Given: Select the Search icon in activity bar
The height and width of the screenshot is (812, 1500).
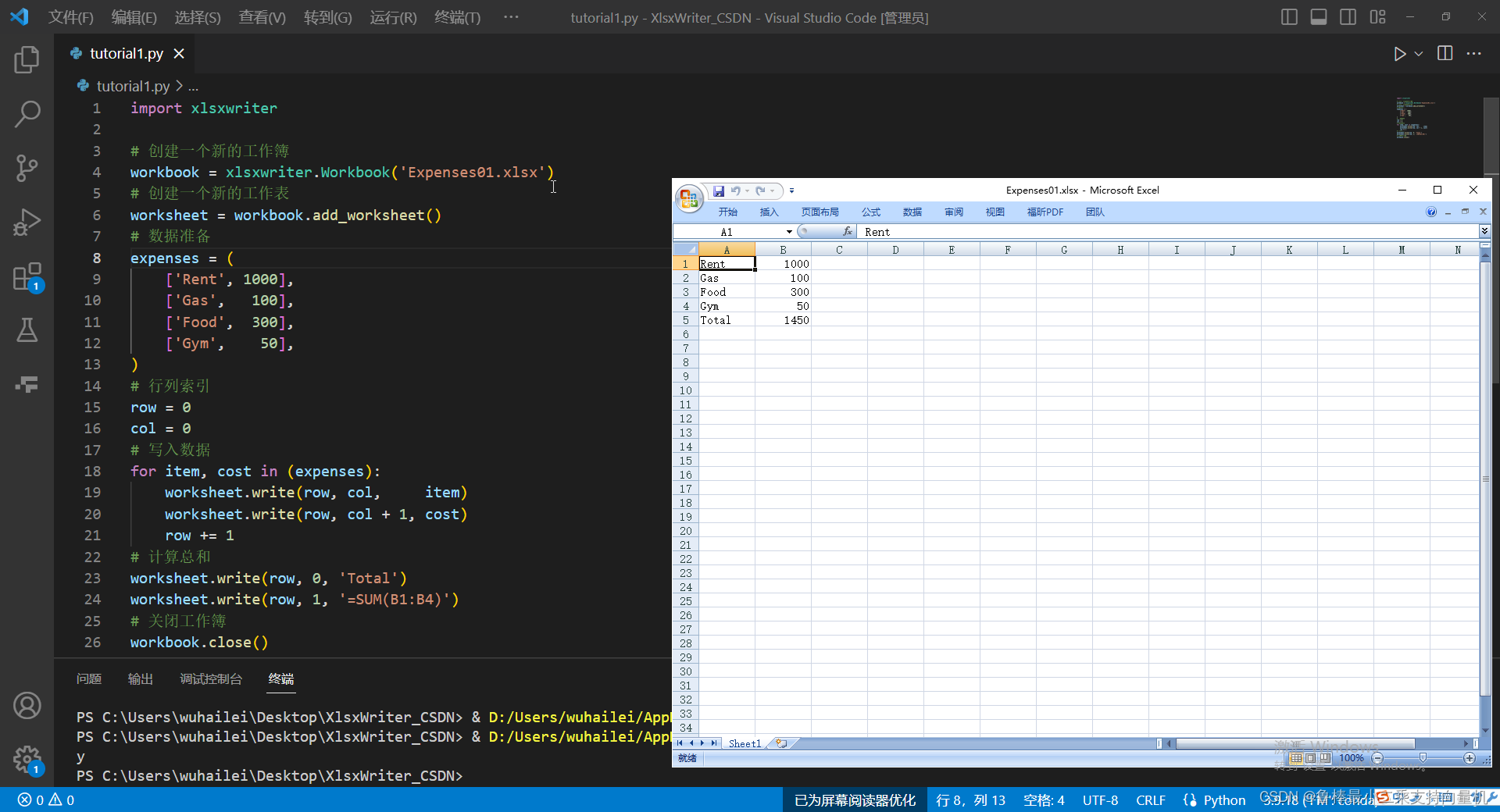Looking at the screenshot, I should point(27,114).
